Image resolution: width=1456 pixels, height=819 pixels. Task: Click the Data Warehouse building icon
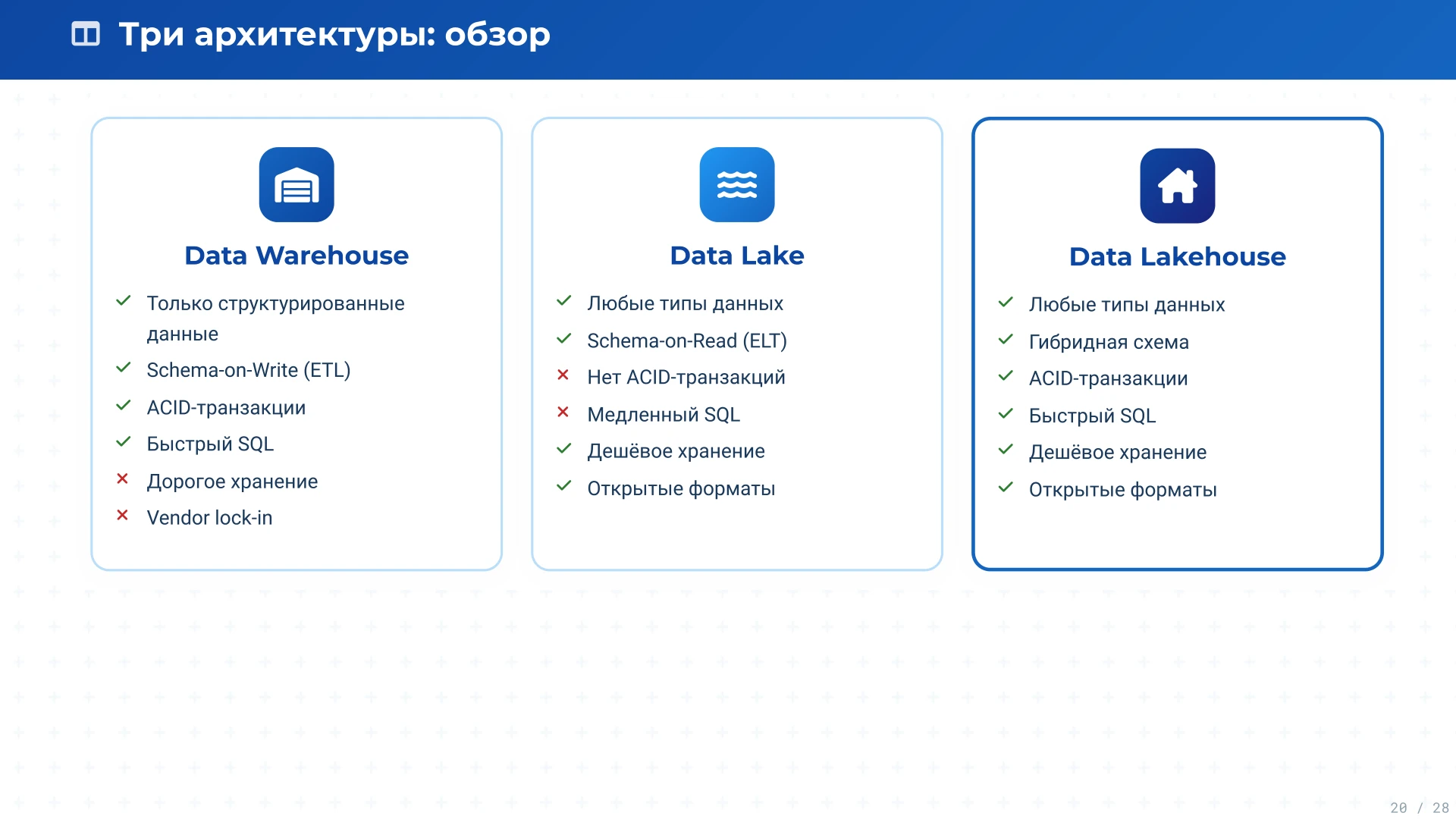(297, 185)
